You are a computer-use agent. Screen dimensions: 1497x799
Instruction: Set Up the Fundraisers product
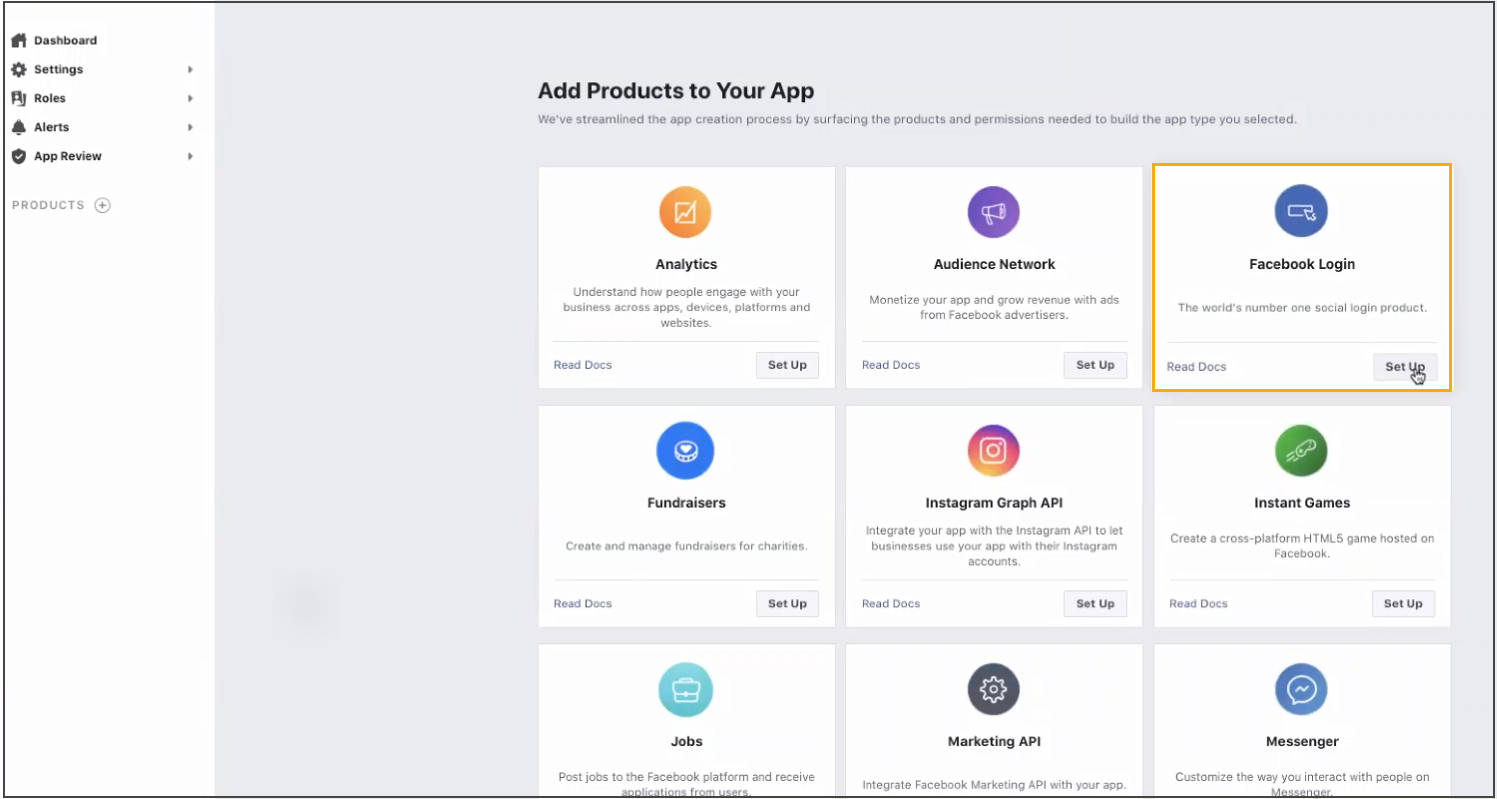tap(787, 604)
